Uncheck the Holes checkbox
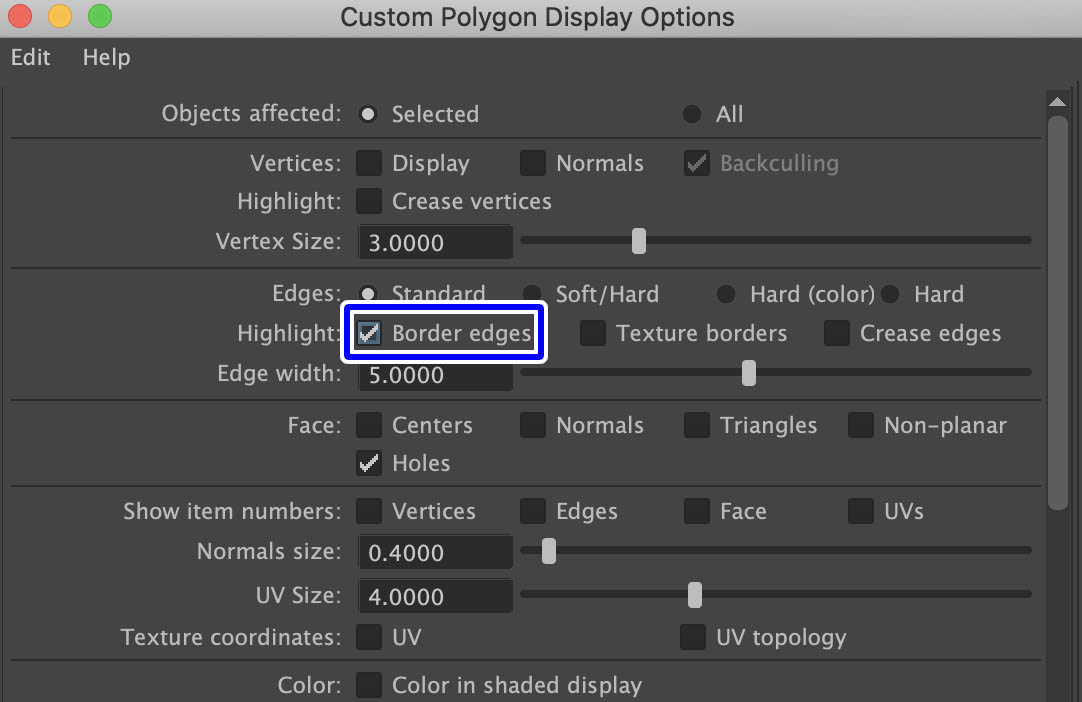The image size is (1082, 702). [x=369, y=463]
